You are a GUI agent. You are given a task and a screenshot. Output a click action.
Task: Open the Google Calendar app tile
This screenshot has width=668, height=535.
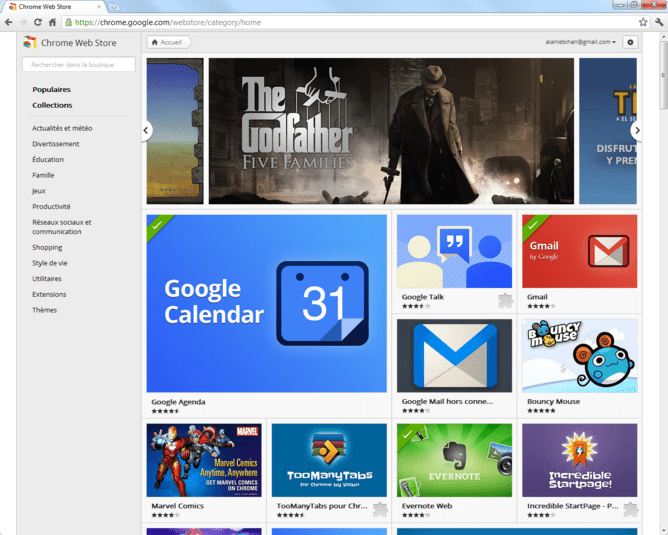coord(266,303)
